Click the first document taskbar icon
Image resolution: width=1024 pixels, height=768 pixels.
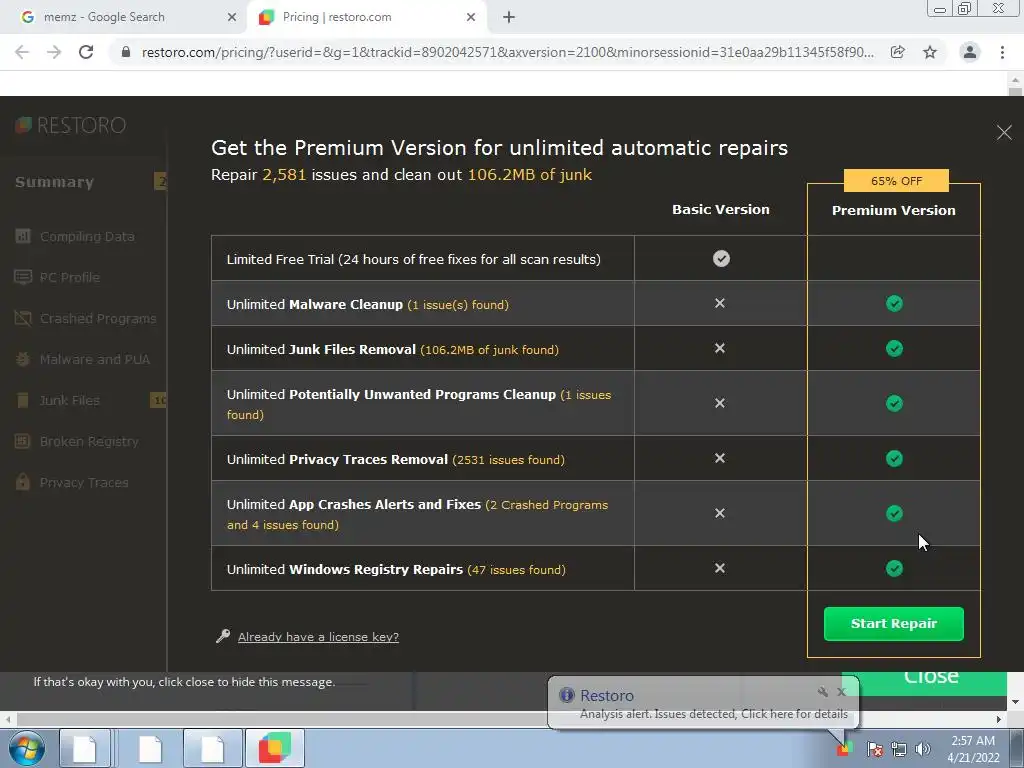(85, 748)
